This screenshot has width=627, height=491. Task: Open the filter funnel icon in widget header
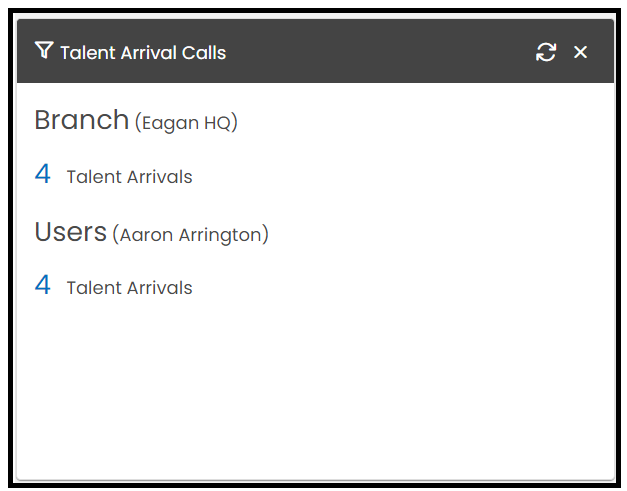(x=44, y=50)
